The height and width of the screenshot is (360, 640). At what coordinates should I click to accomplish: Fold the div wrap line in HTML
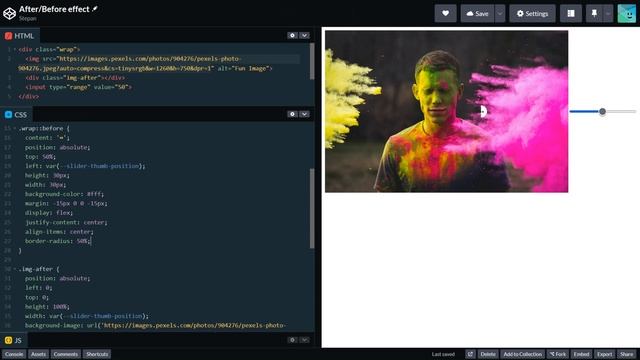point(15,49)
